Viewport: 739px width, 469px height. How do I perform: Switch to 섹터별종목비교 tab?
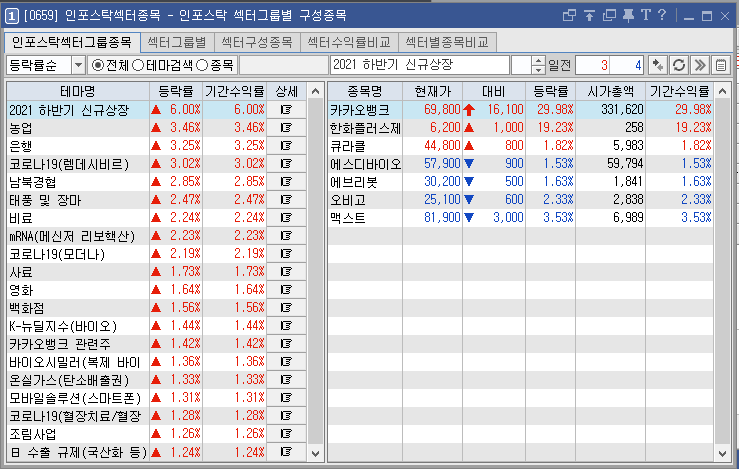447,42
